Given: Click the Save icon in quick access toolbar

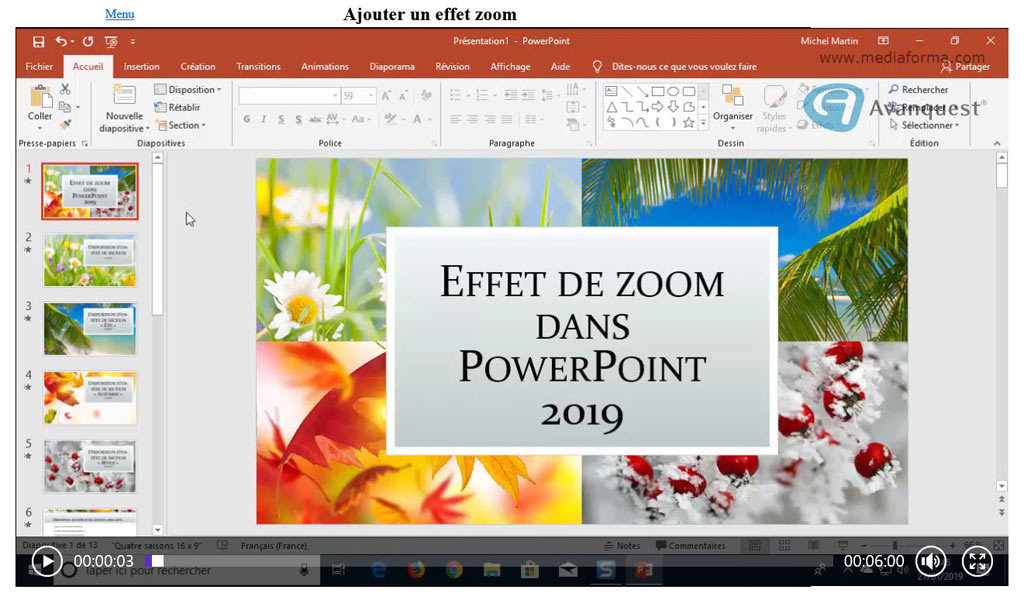Looking at the screenshot, I should coord(38,41).
